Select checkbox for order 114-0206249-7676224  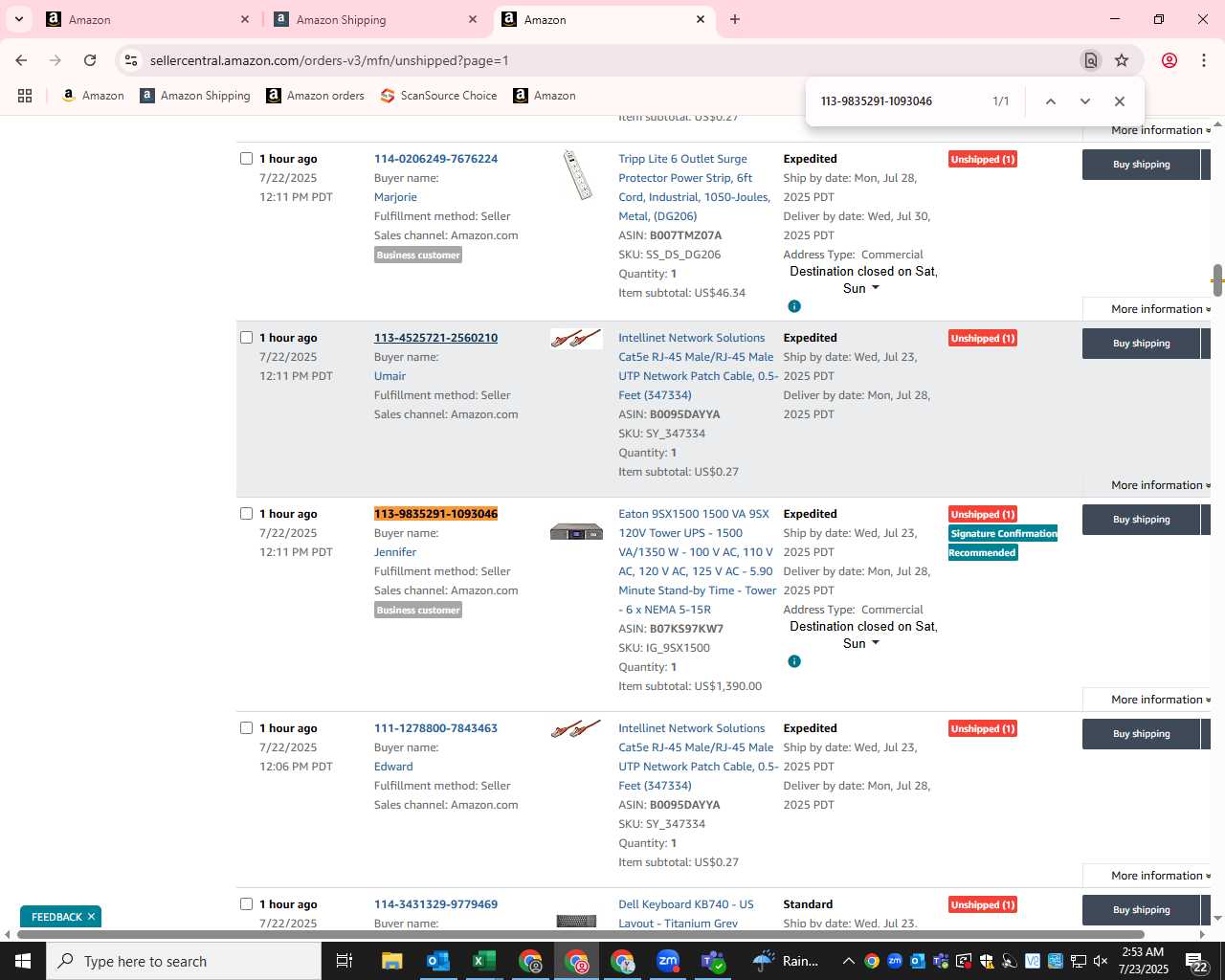(x=246, y=159)
